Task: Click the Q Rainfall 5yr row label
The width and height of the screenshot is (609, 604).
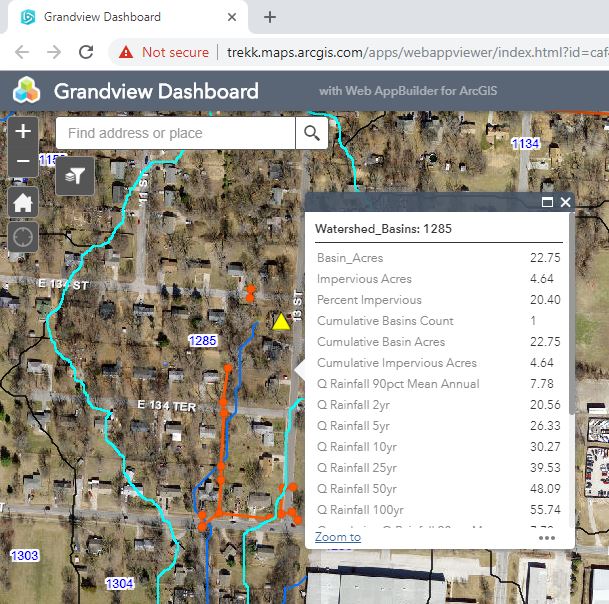Action: [x=353, y=426]
